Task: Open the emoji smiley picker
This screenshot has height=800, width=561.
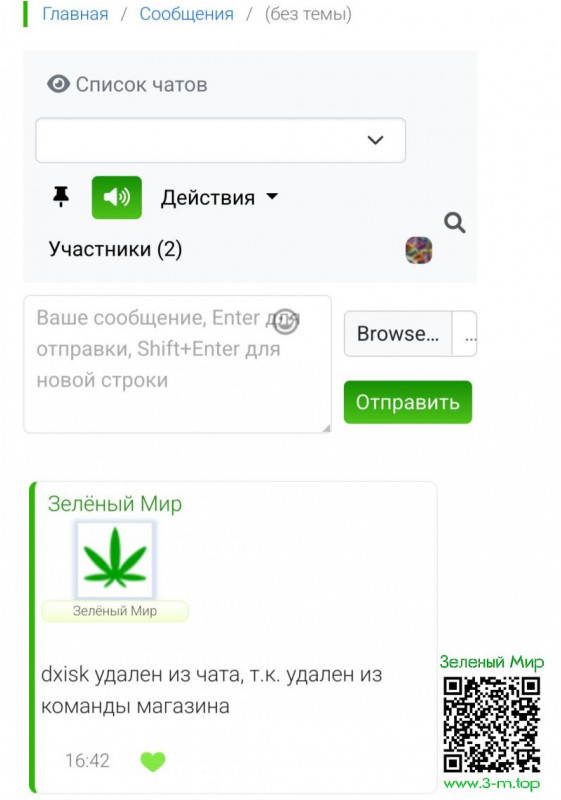Action: [x=285, y=322]
